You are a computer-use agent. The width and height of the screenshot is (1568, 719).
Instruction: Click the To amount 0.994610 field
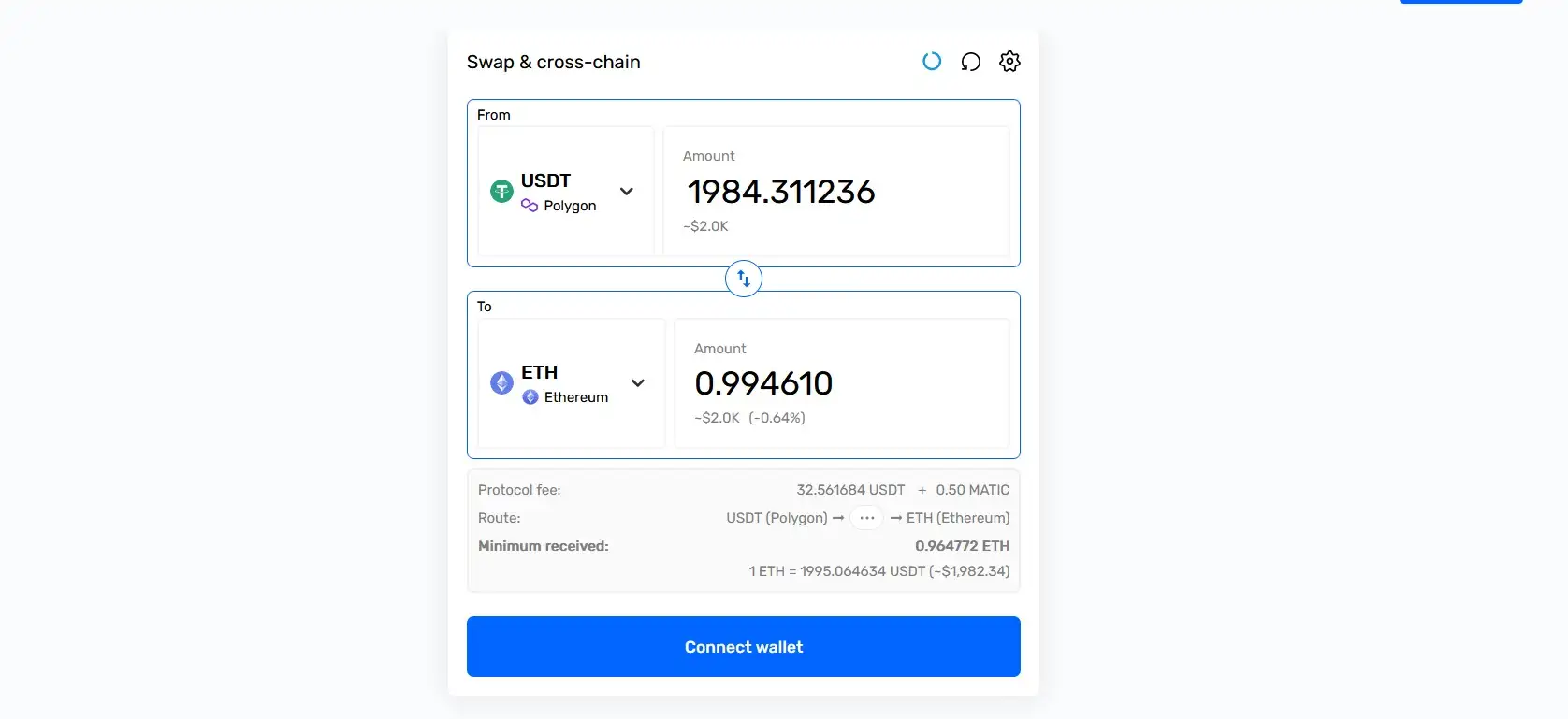tap(763, 383)
